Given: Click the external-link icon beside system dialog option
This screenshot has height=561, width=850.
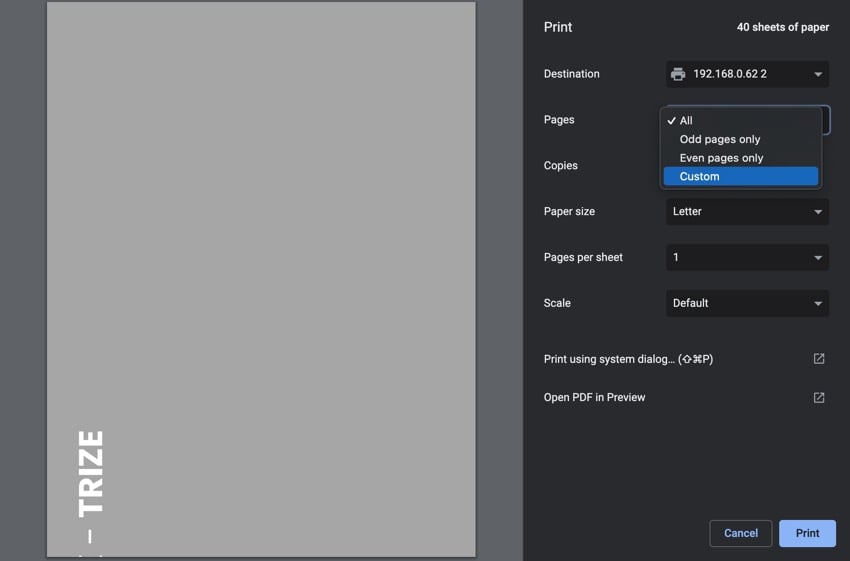Looking at the screenshot, I should tap(818, 359).
